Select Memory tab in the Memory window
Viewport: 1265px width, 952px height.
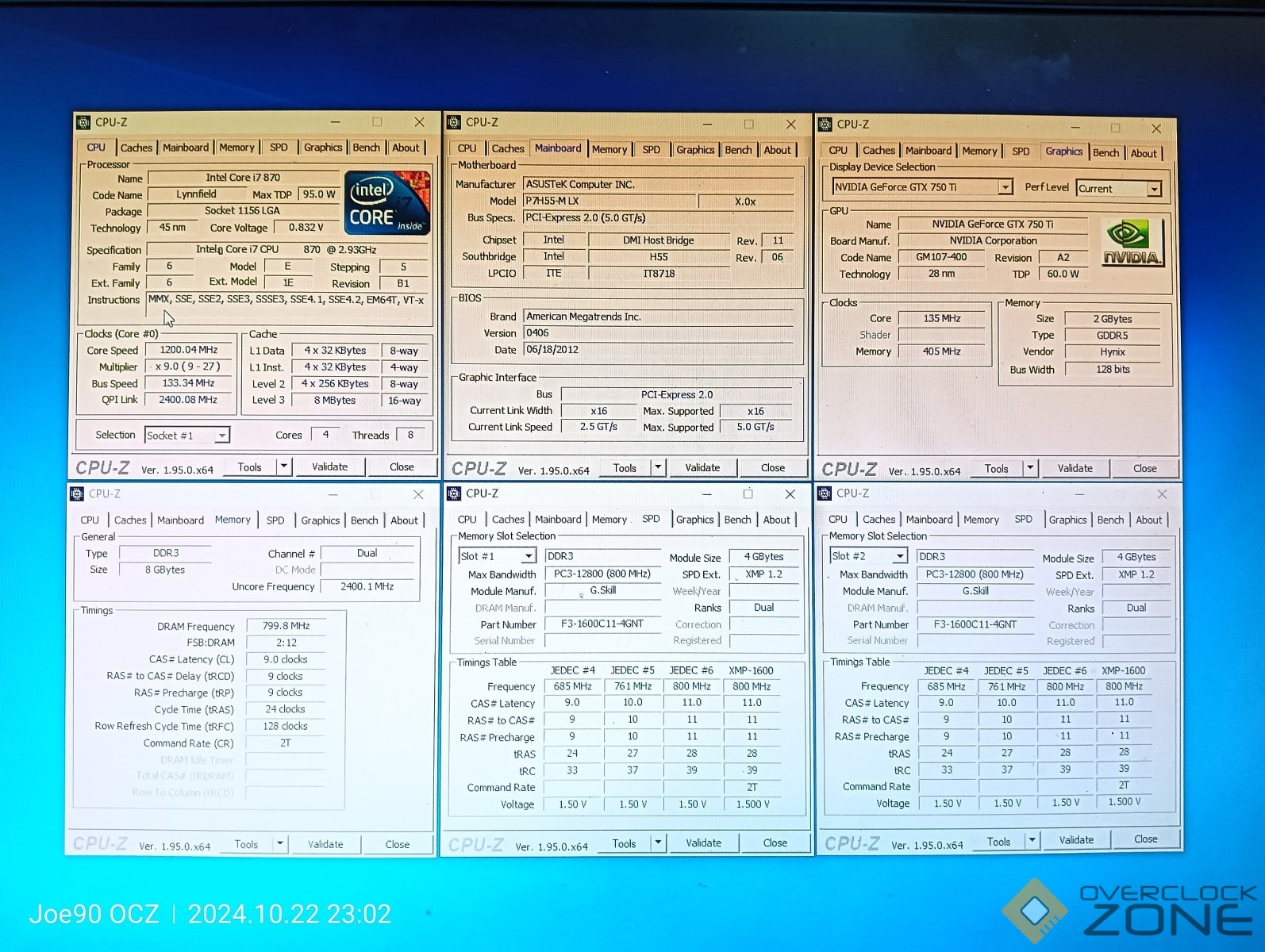coord(233,520)
